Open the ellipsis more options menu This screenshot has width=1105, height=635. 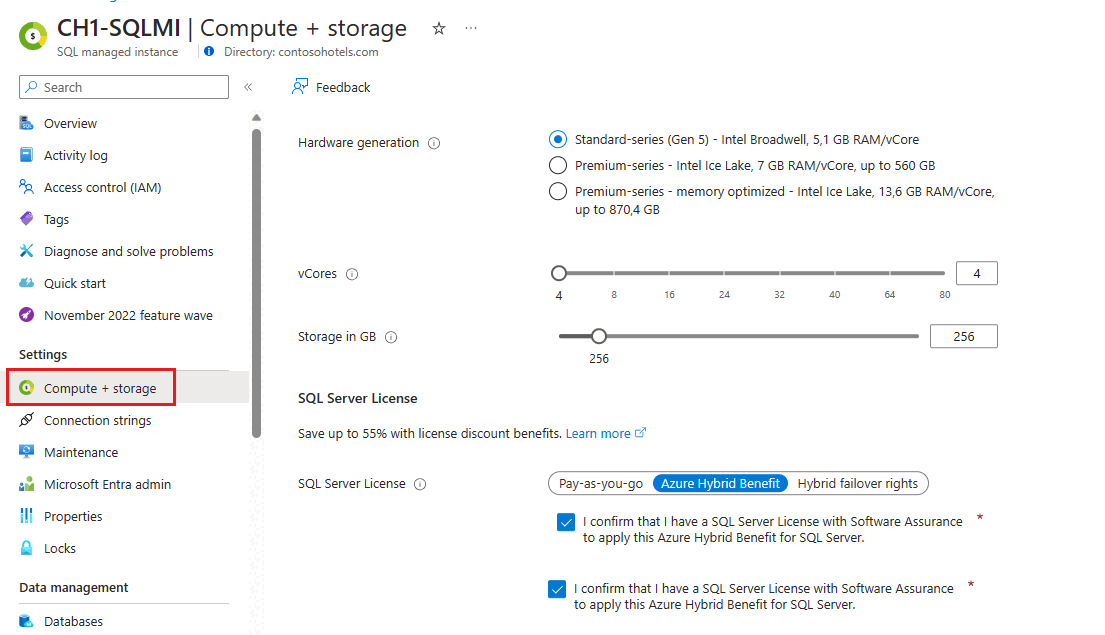[x=471, y=28]
